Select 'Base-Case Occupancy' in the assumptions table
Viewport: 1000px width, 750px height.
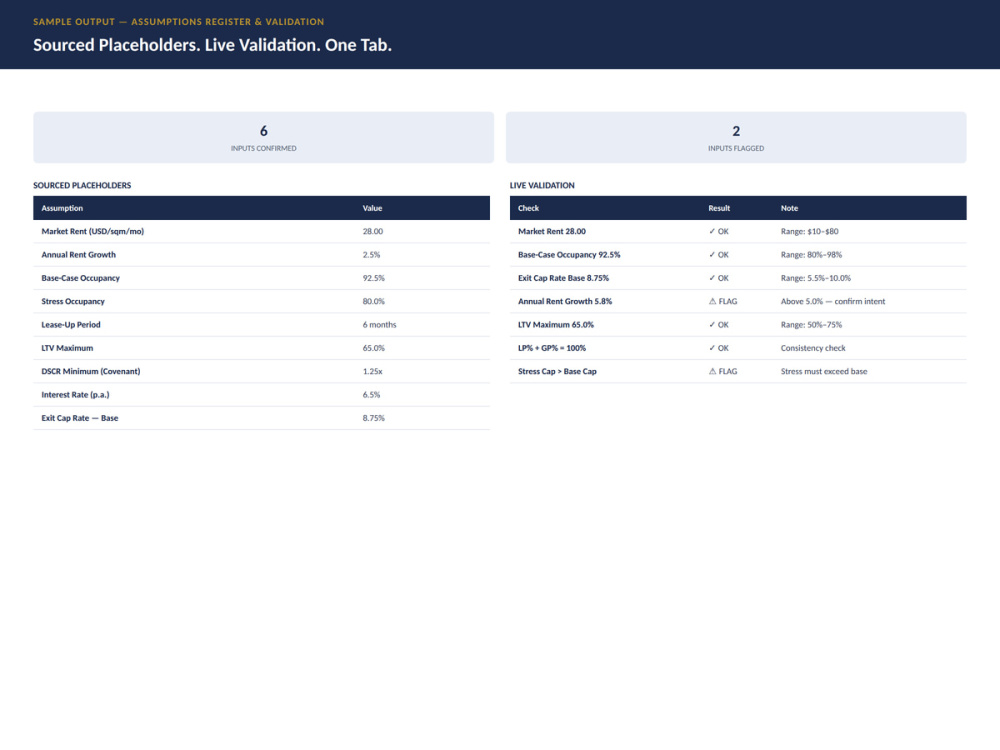tap(80, 278)
